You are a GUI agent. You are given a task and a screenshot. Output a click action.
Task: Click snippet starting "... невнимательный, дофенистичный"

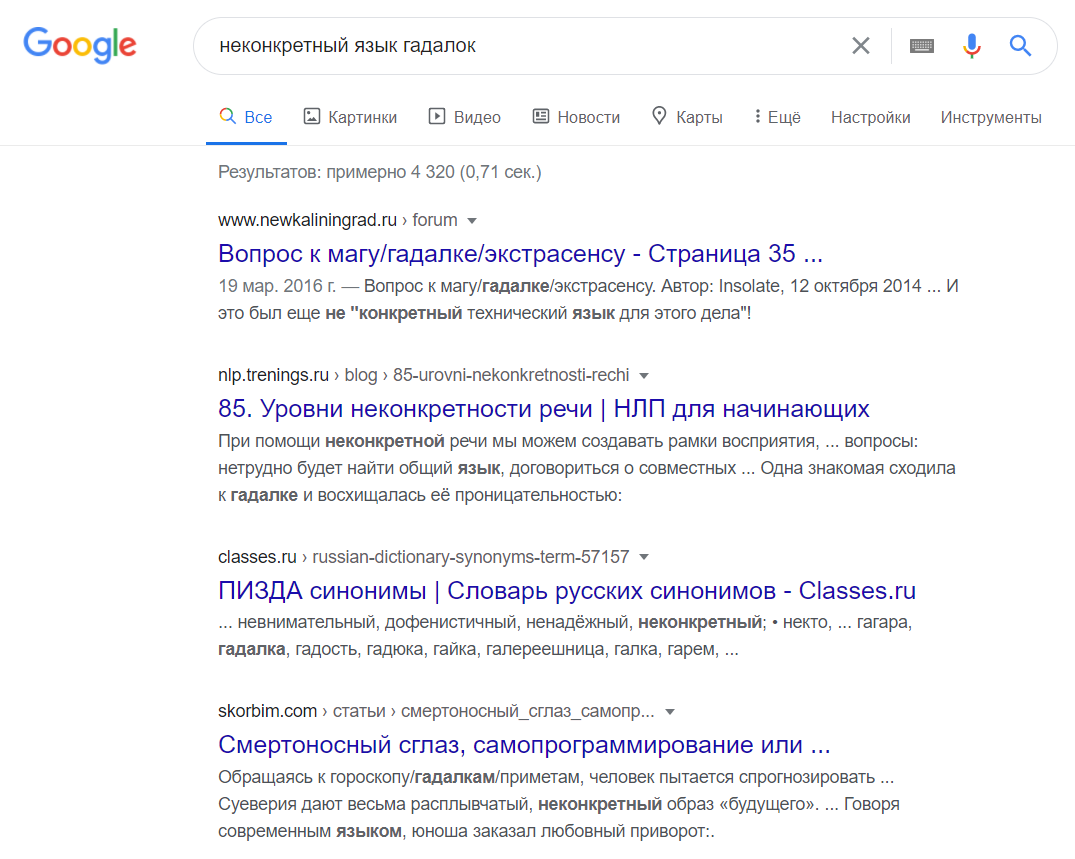pyautogui.click(x=565, y=636)
